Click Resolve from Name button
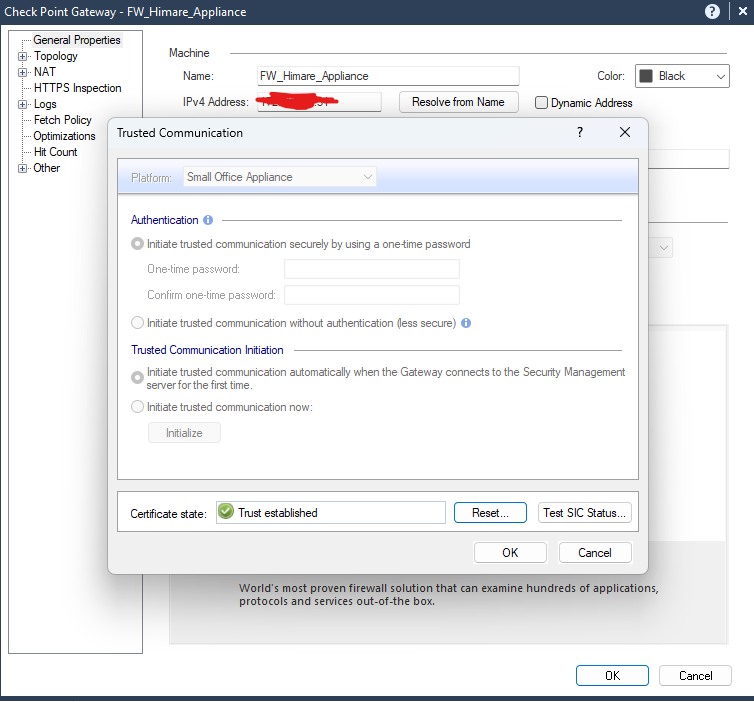The width and height of the screenshot is (754, 702). point(458,102)
